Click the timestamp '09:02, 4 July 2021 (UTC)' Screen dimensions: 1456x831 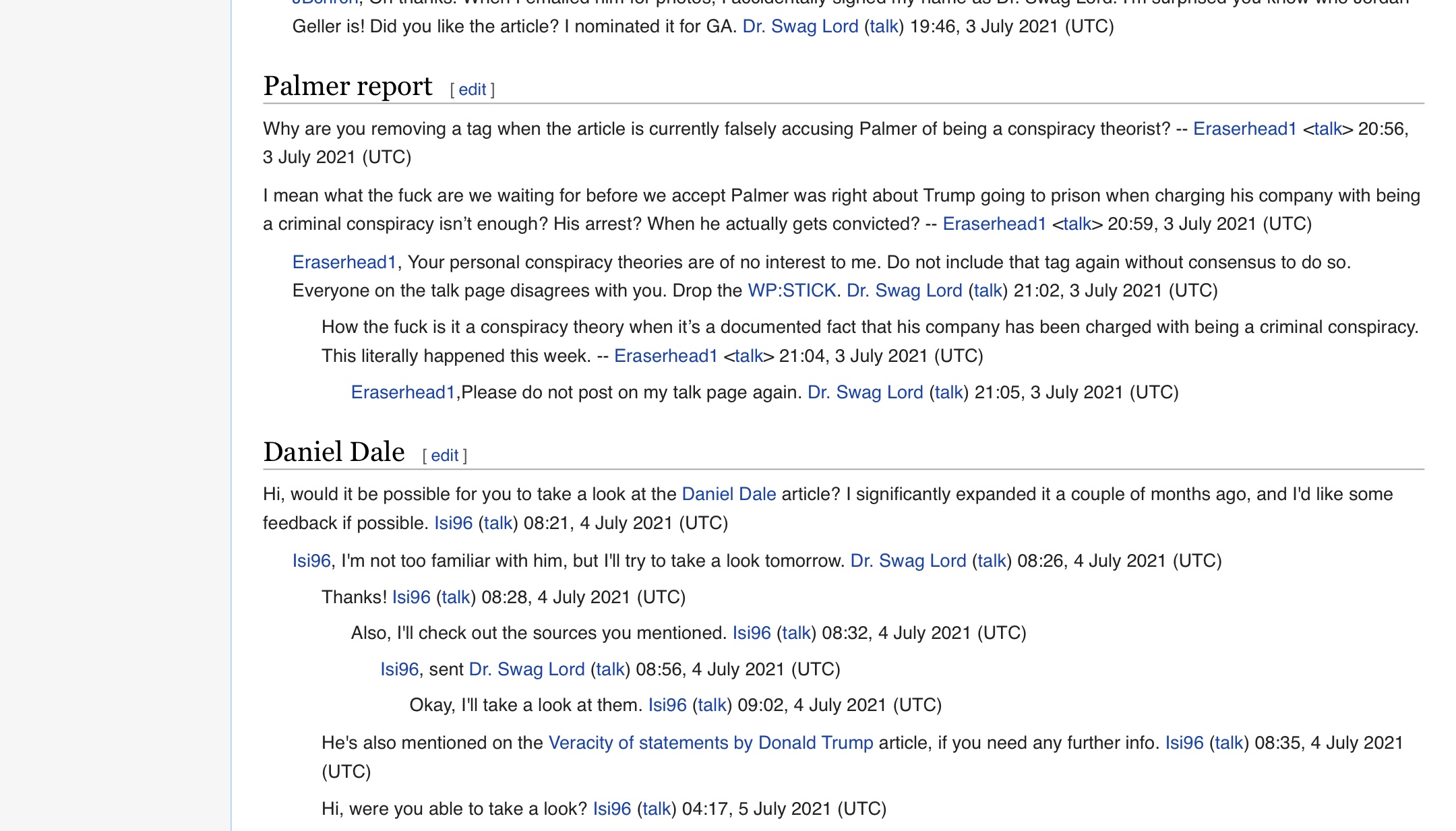coord(840,705)
